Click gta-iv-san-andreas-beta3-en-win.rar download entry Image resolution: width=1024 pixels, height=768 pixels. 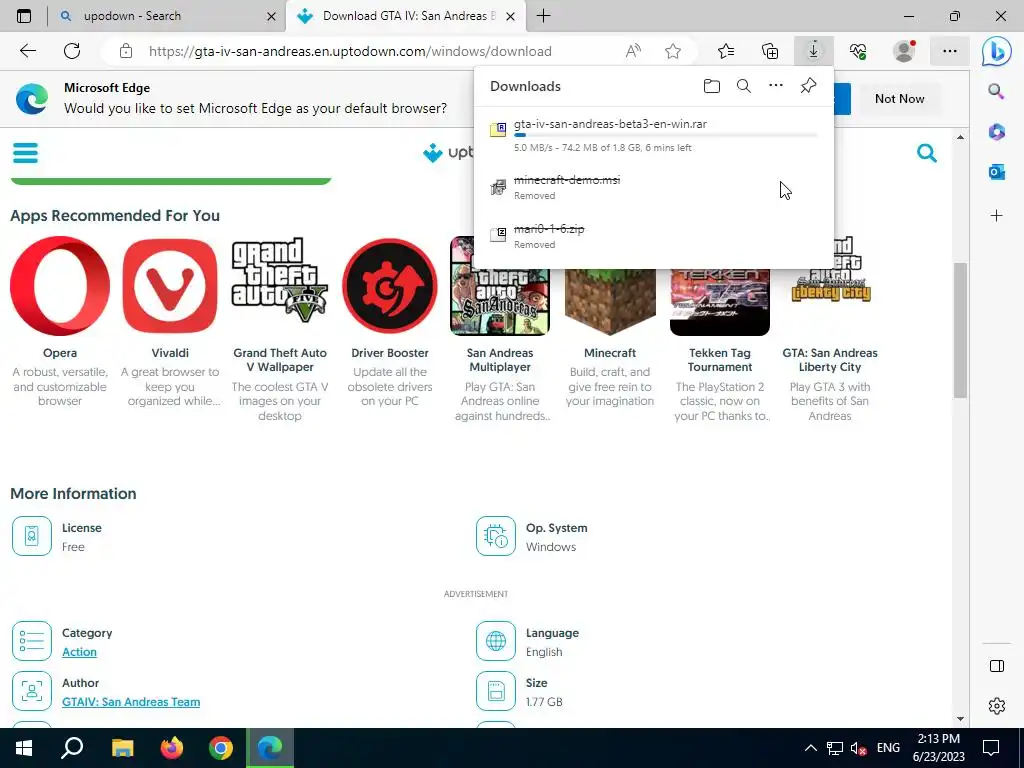(x=654, y=135)
